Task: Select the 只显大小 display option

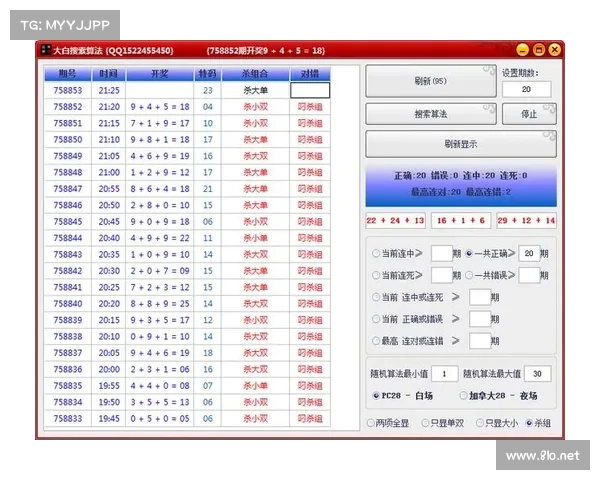Action: coord(479,423)
